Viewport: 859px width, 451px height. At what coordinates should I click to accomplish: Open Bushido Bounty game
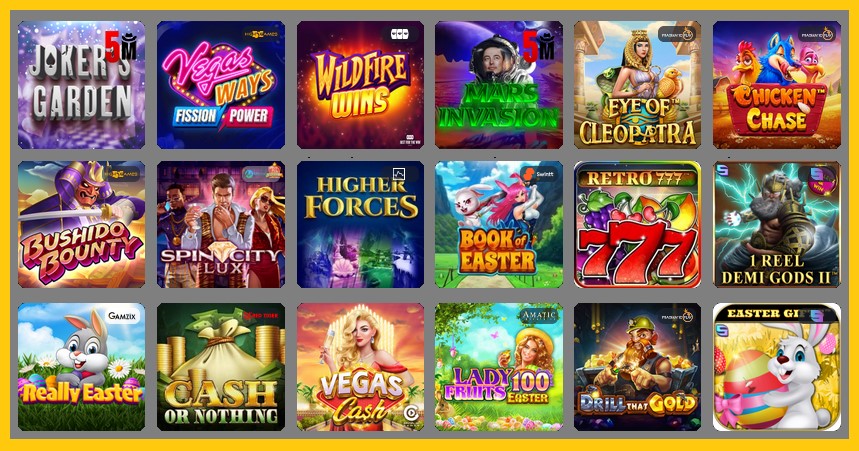[82, 225]
